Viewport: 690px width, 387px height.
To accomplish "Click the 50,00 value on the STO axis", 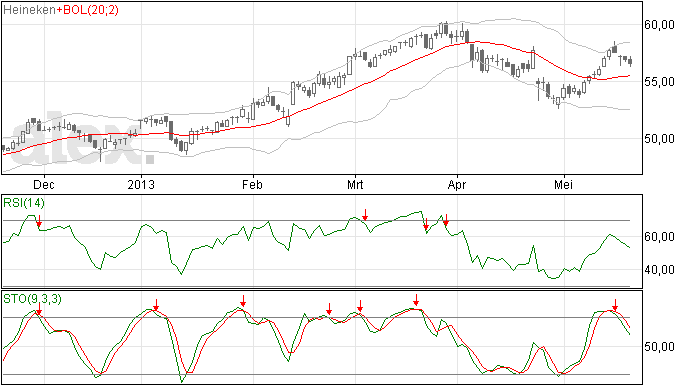I will 659,347.
